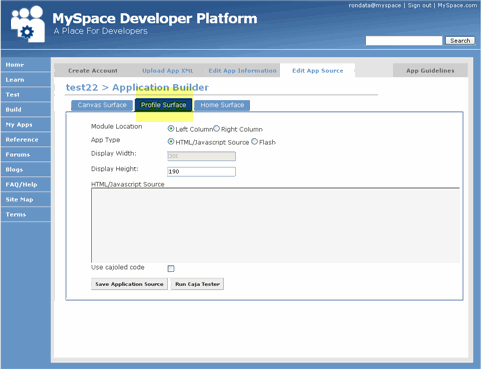
Task: Open the MySpace.com link
Action: (457, 5)
